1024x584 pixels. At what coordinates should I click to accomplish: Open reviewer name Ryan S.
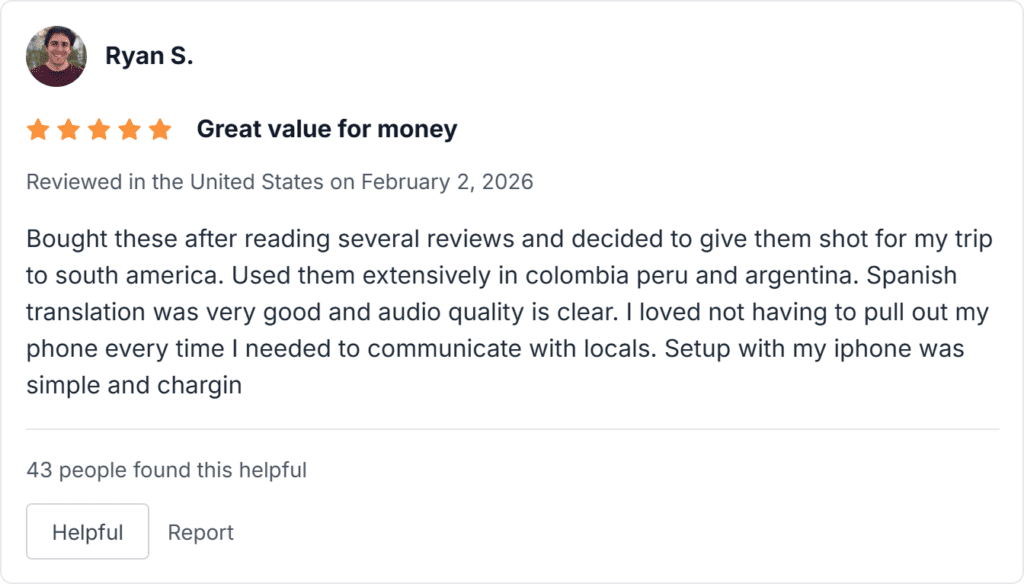point(149,56)
